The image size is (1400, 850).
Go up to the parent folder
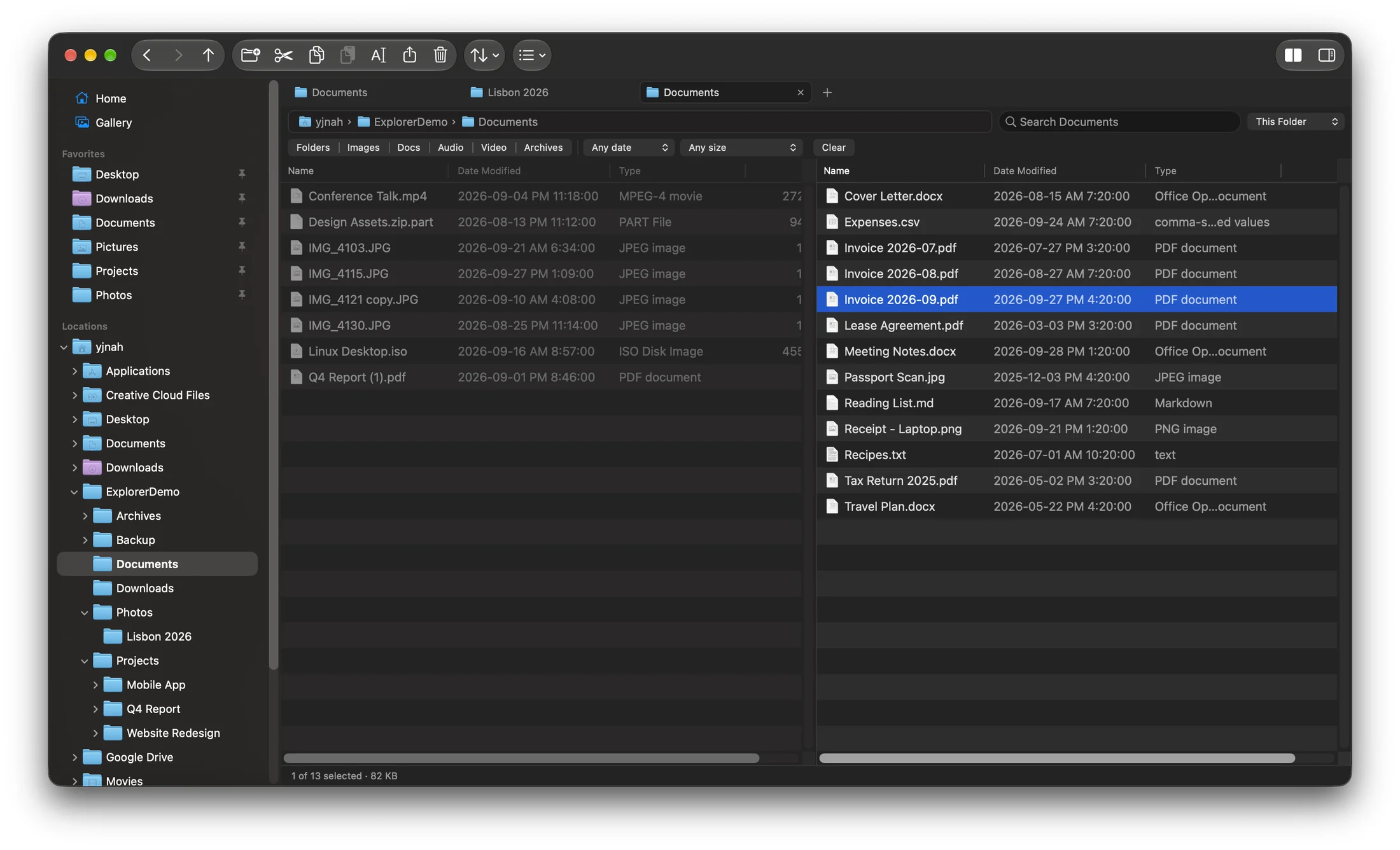208,55
